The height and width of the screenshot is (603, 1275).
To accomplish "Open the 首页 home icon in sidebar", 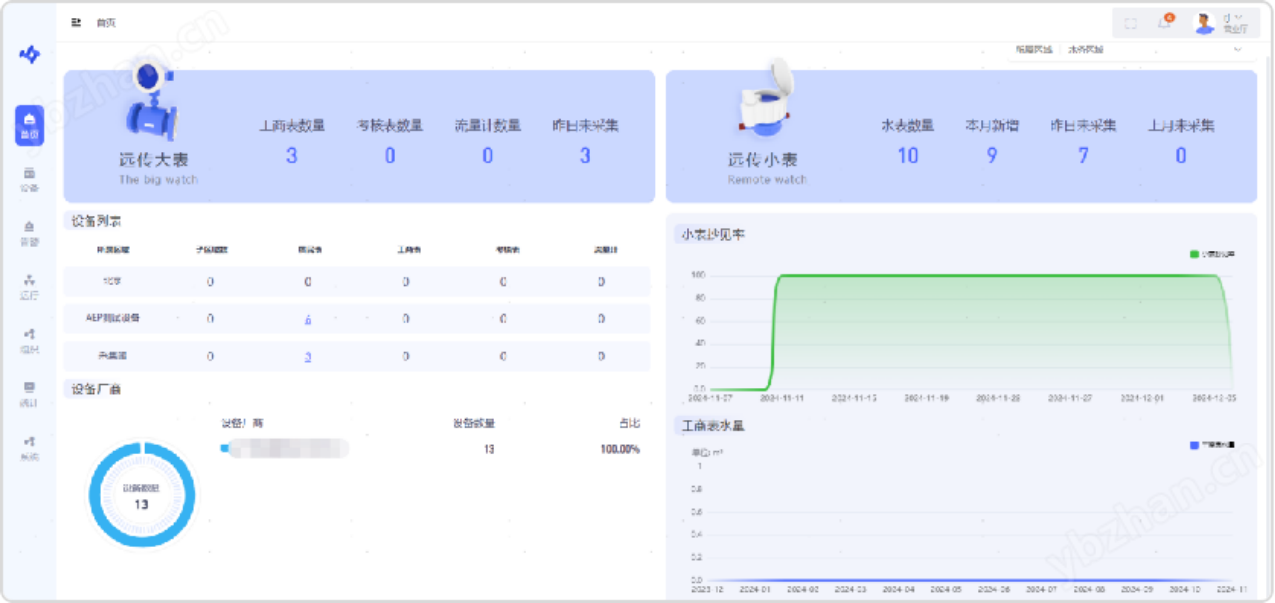I will point(29,125).
